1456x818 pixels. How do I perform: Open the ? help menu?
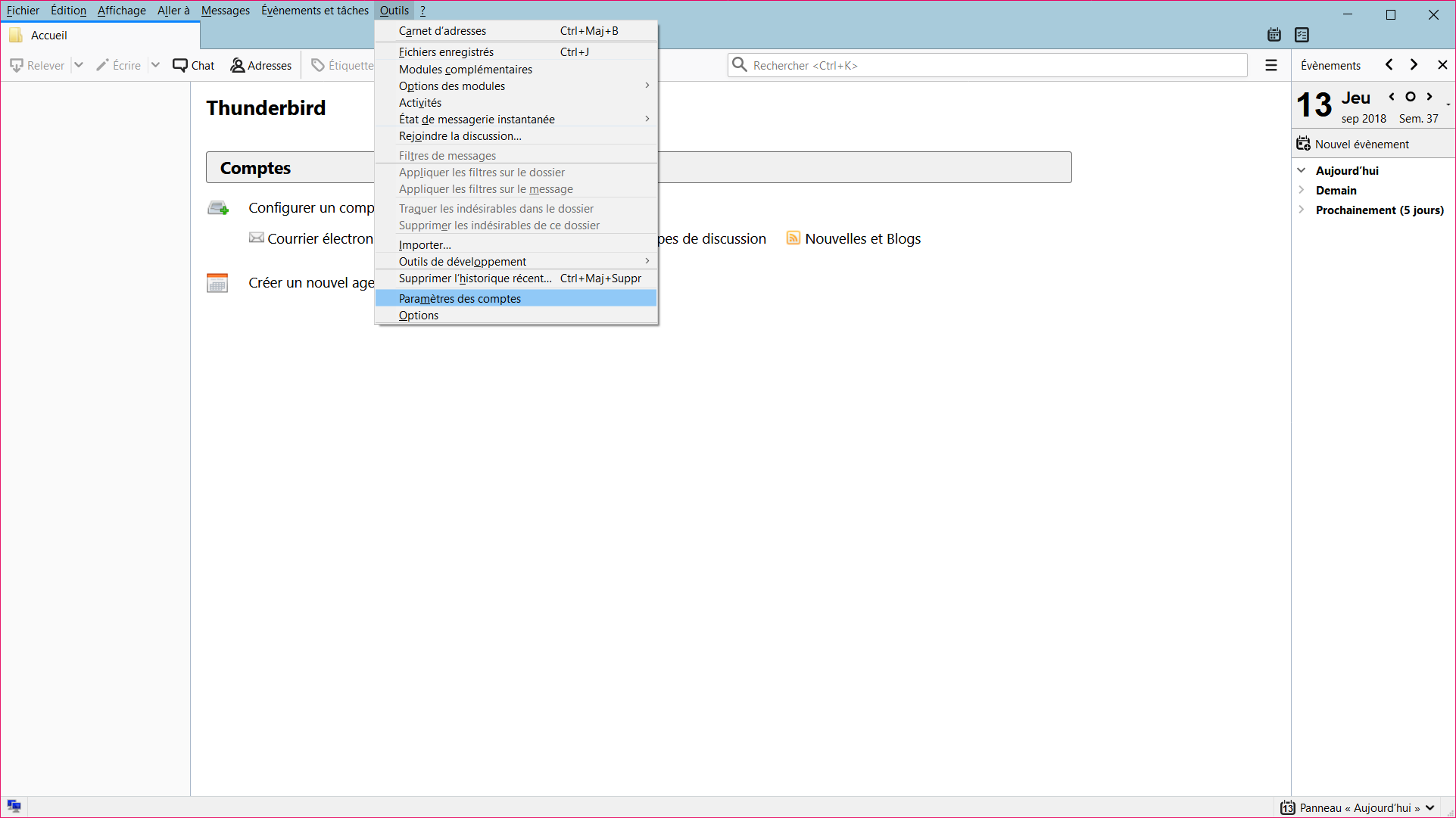[423, 11]
